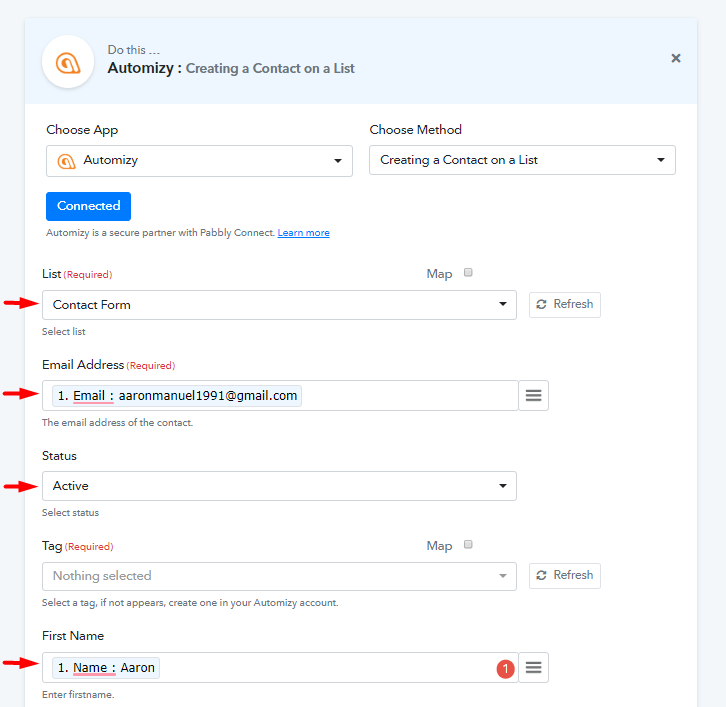The height and width of the screenshot is (707, 726).
Task: Click the Automizy icon inside Choose App dropdown
Action: [x=66, y=161]
